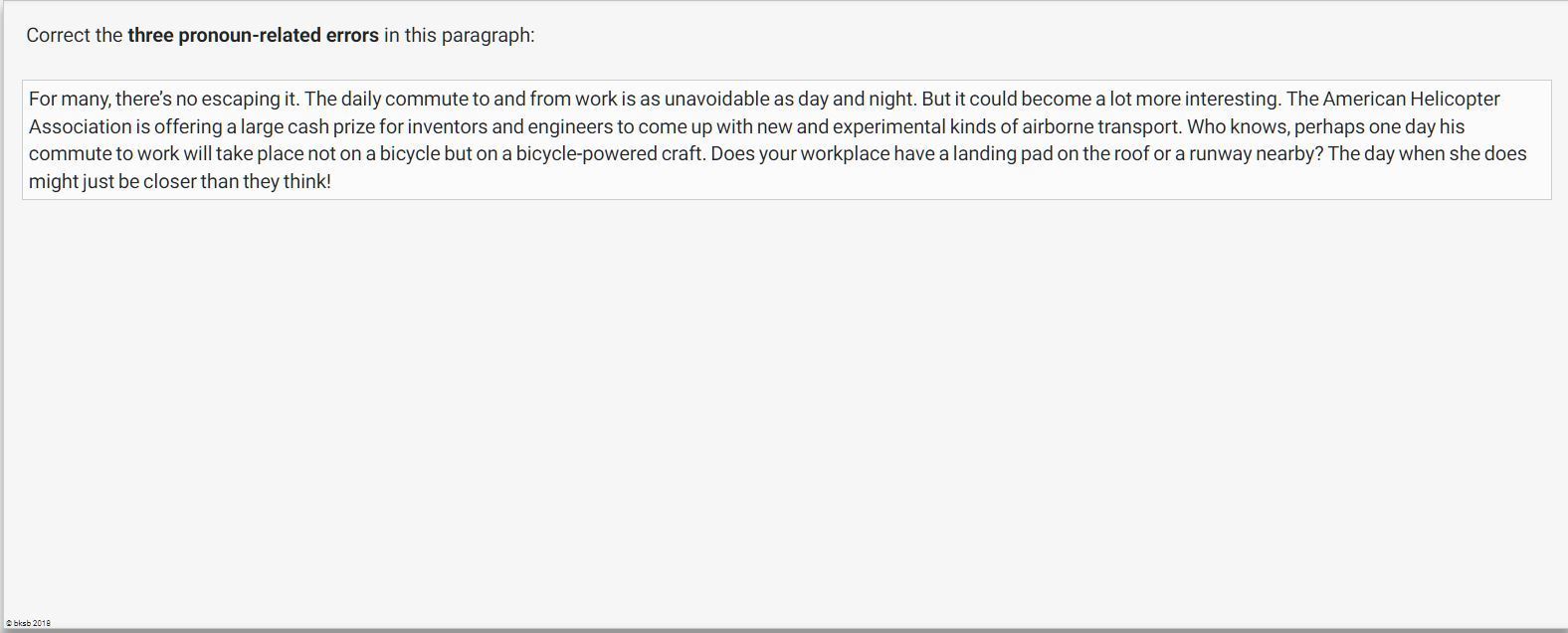Click the word "engineers" in the text box

[x=570, y=126]
